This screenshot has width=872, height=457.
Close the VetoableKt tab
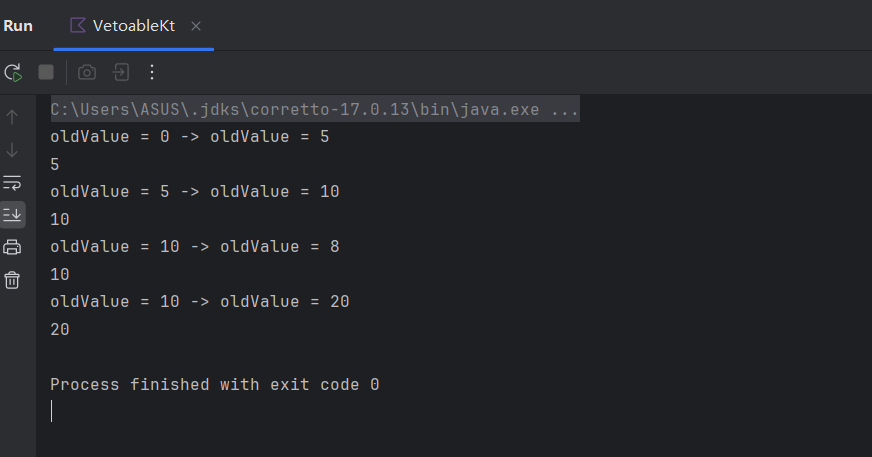click(x=196, y=26)
